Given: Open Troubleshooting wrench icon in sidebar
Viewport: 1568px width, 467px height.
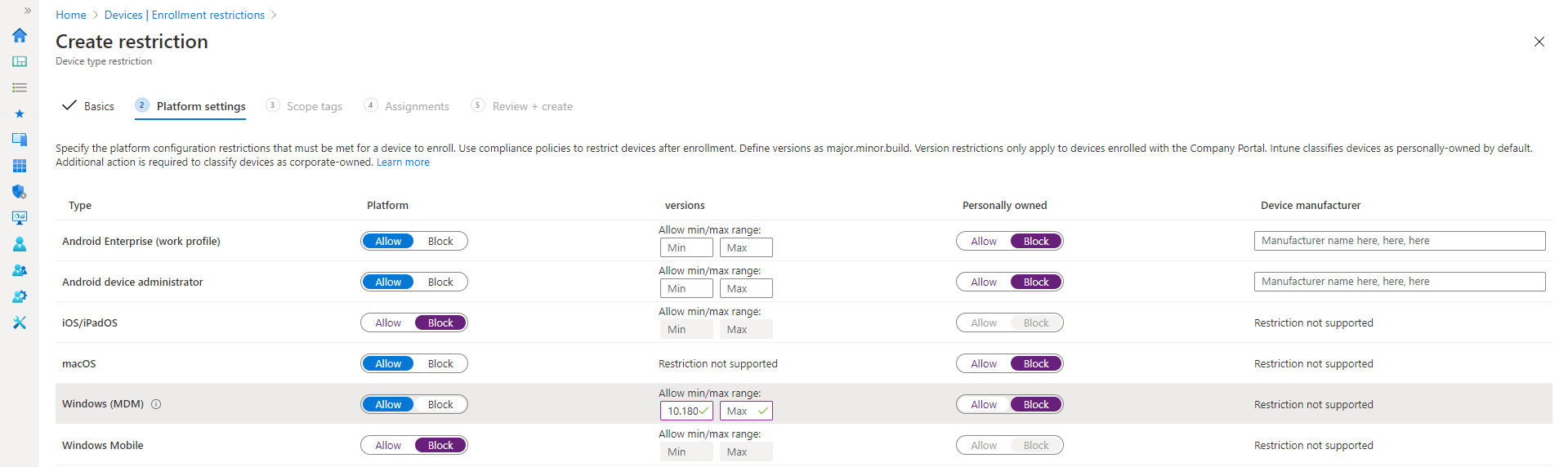Looking at the screenshot, I should pyautogui.click(x=20, y=322).
